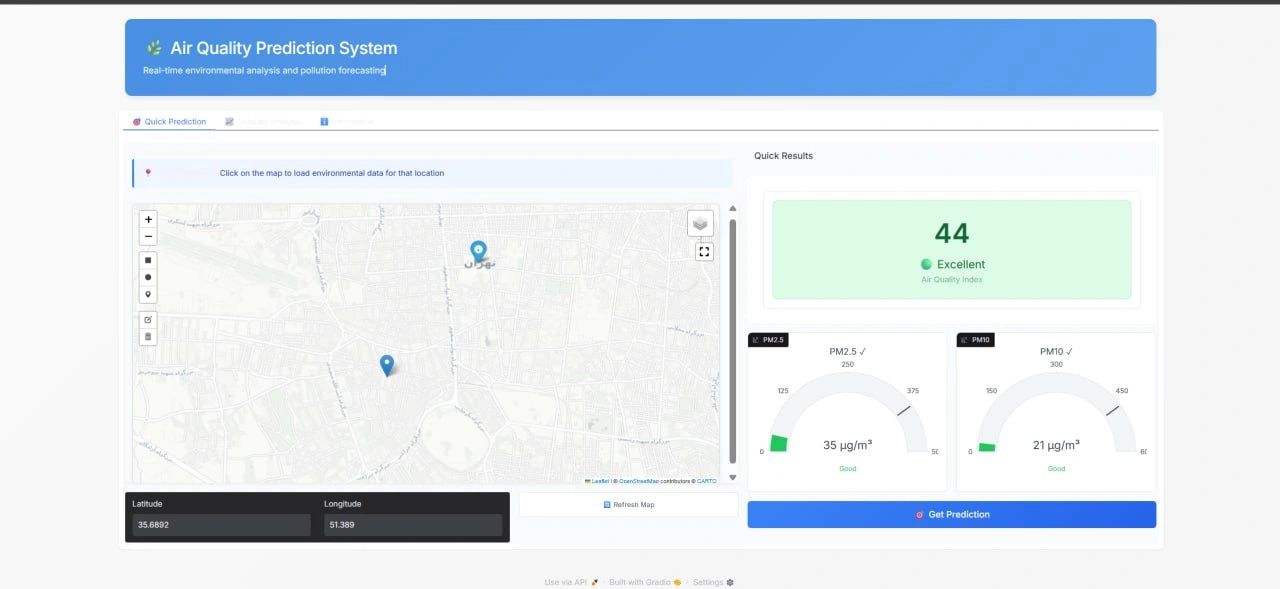Zoom out on the map
Image resolution: width=1280 pixels, height=589 pixels.
click(148, 237)
